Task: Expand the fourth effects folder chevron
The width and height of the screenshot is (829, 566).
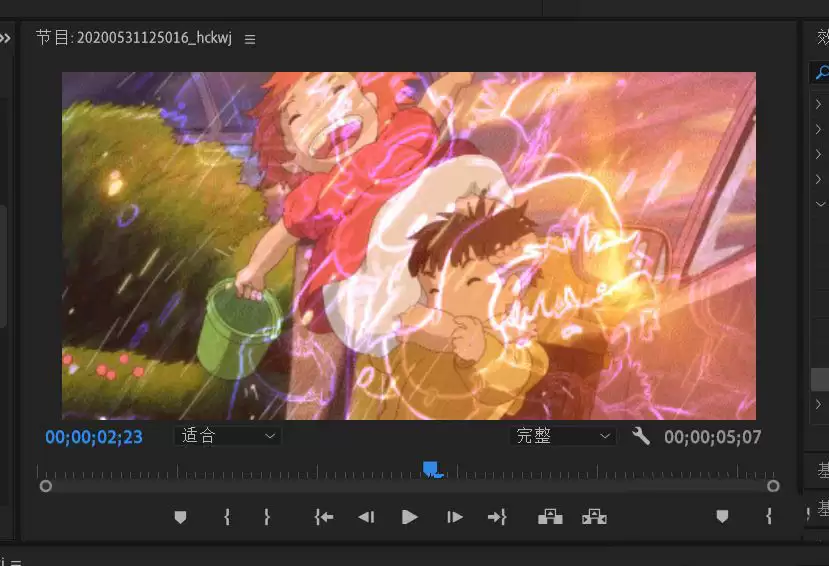Action: 818,179
